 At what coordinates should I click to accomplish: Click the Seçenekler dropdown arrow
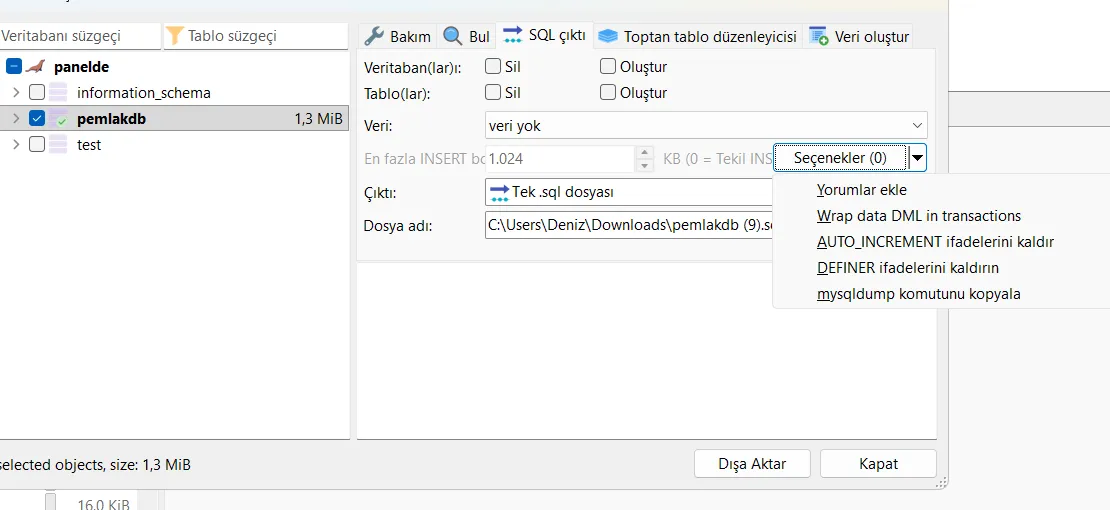[918, 158]
